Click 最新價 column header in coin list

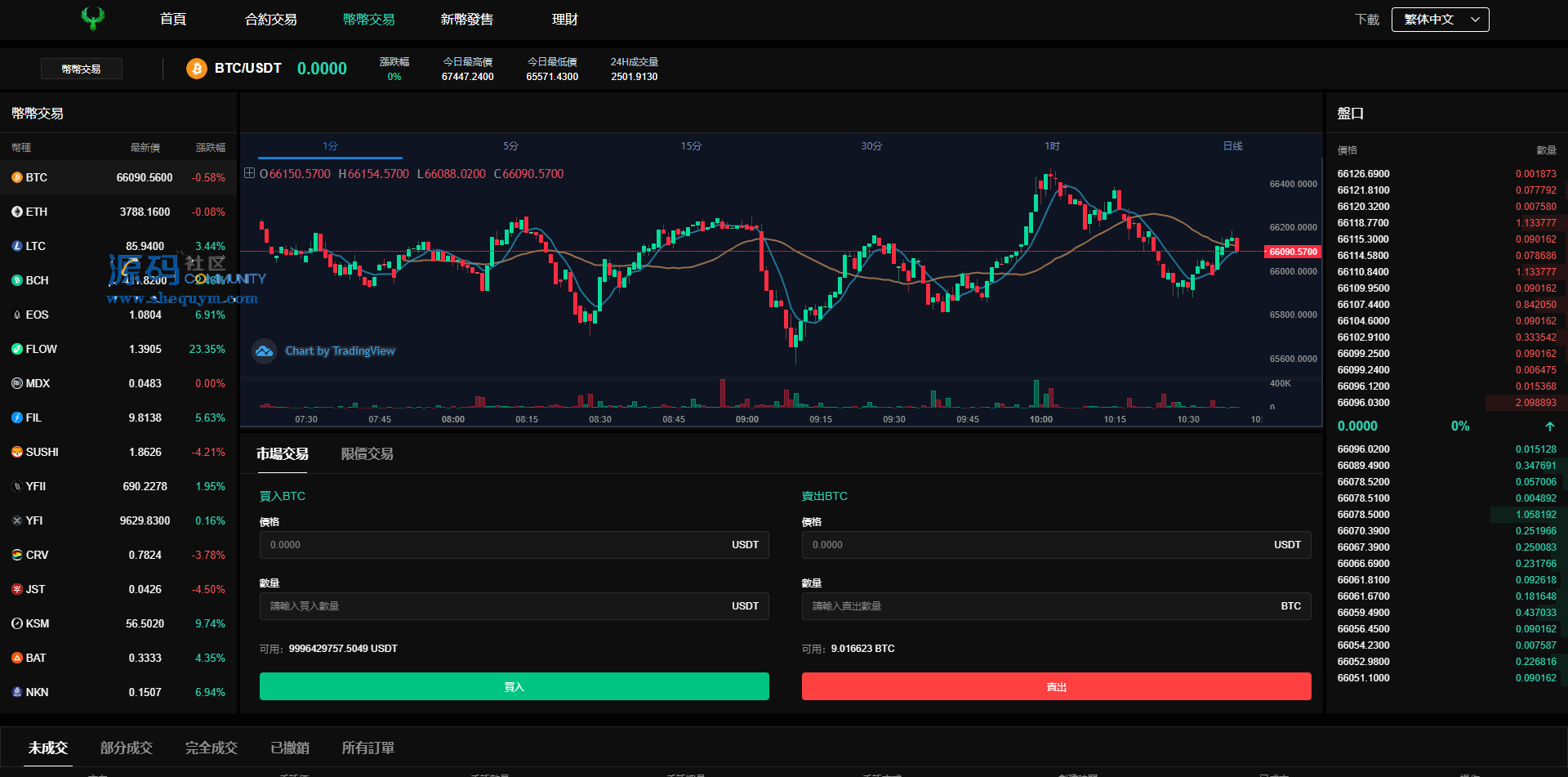click(x=145, y=148)
